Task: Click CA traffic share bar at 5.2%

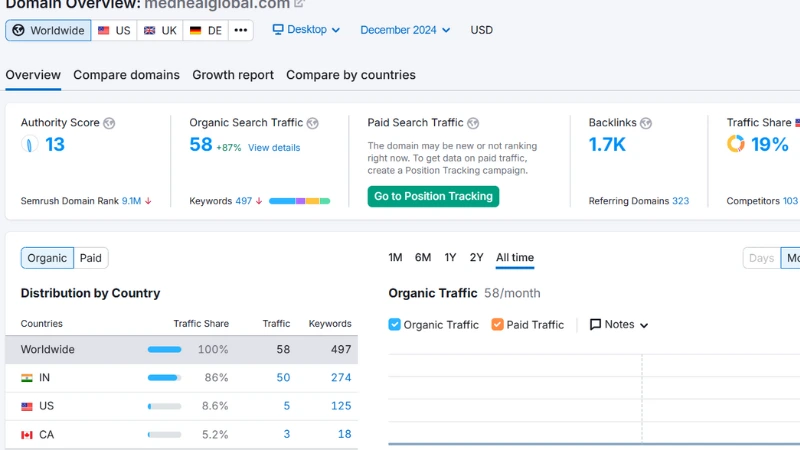Action: pos(164,435)
